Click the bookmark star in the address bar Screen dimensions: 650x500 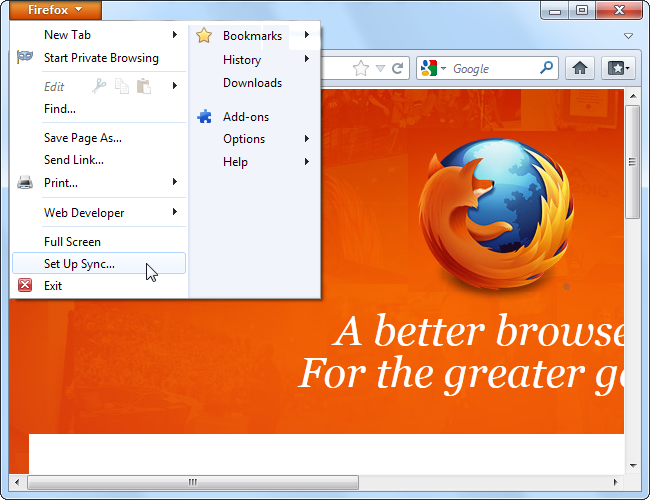point(361,69)
